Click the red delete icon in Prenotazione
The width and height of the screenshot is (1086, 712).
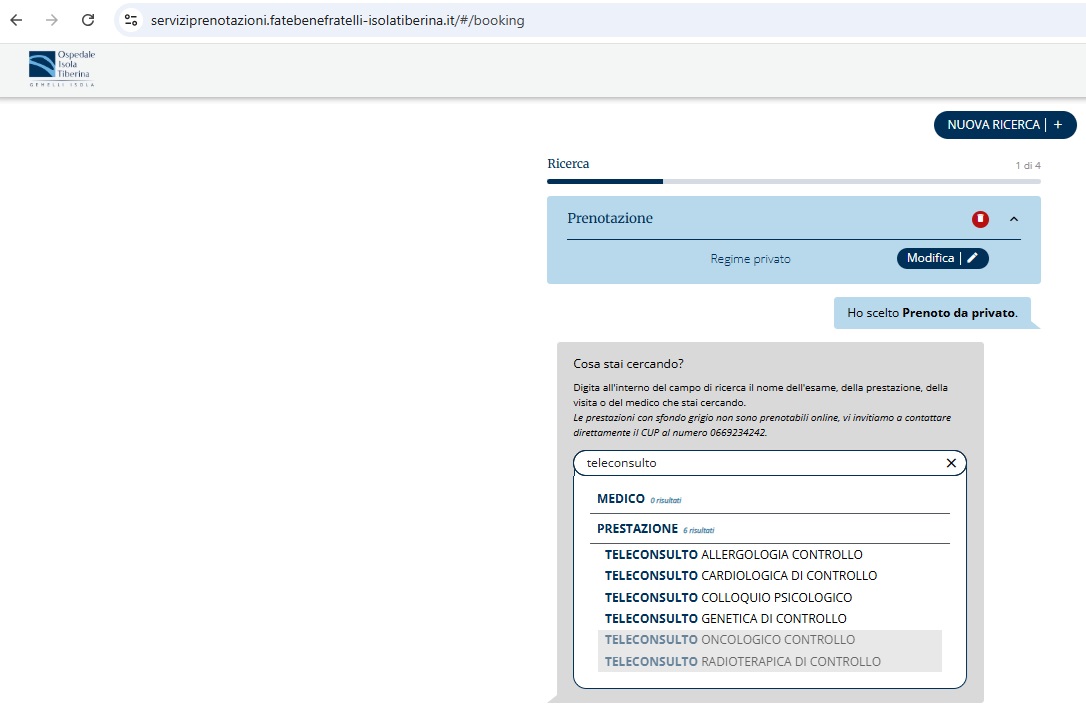pyautogui.click(x=980, y=219)
